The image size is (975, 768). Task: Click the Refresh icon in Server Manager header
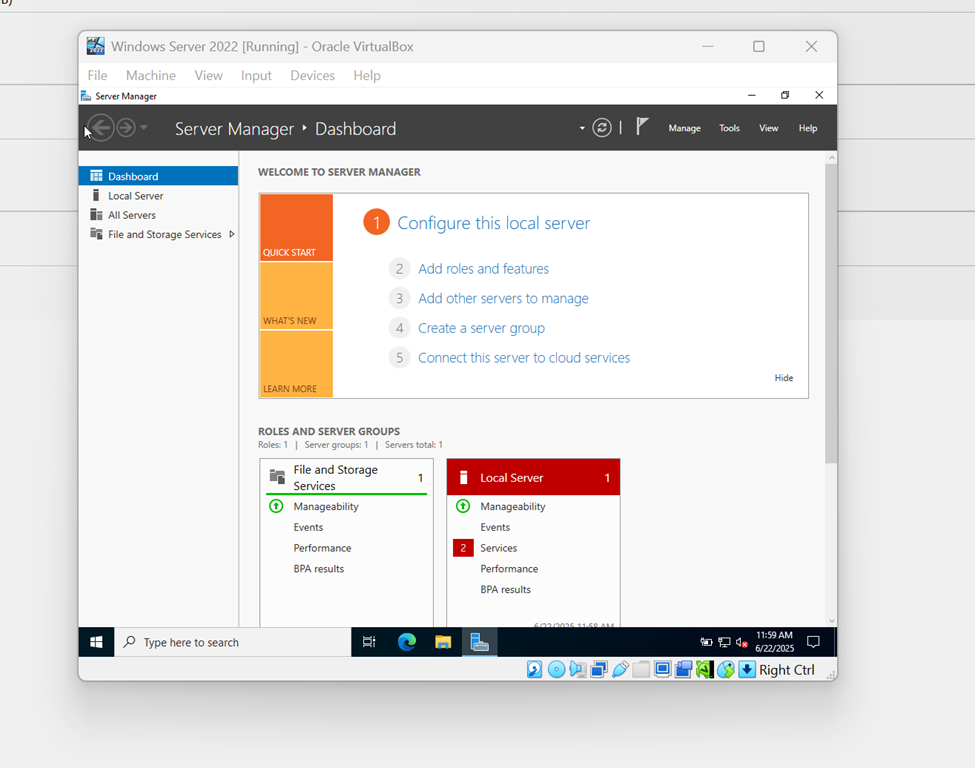coord(601,128)
